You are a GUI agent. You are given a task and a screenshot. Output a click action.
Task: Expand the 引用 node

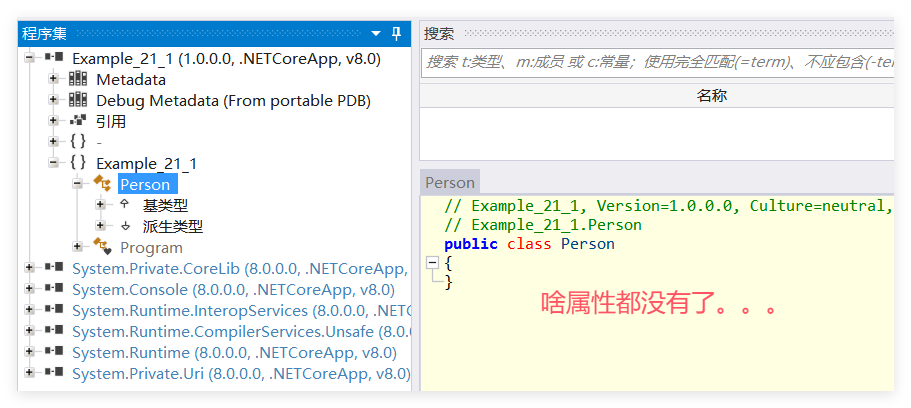click(53, 120)
